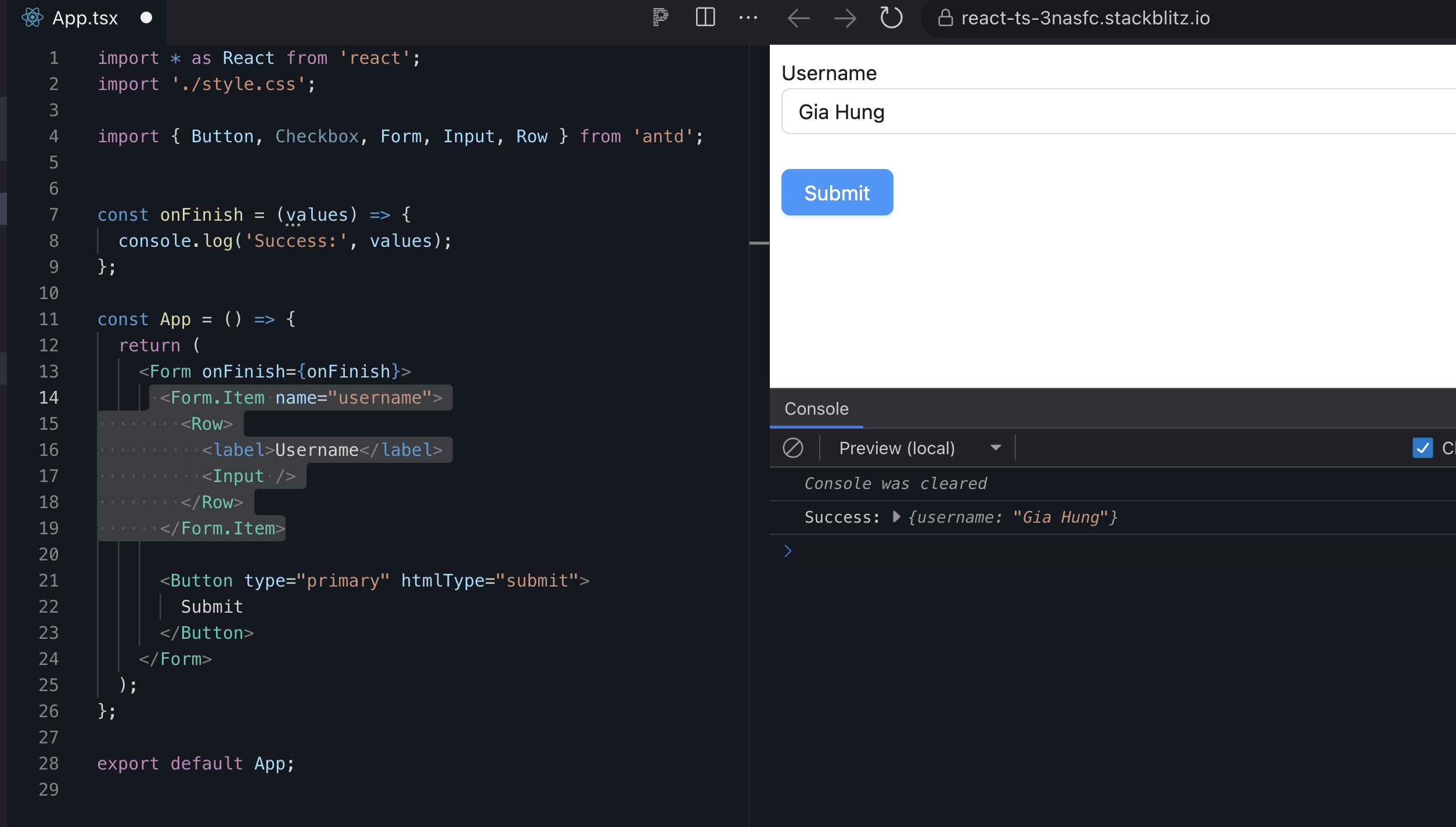Click the clear console prohibition icon

tap(793, 447)
